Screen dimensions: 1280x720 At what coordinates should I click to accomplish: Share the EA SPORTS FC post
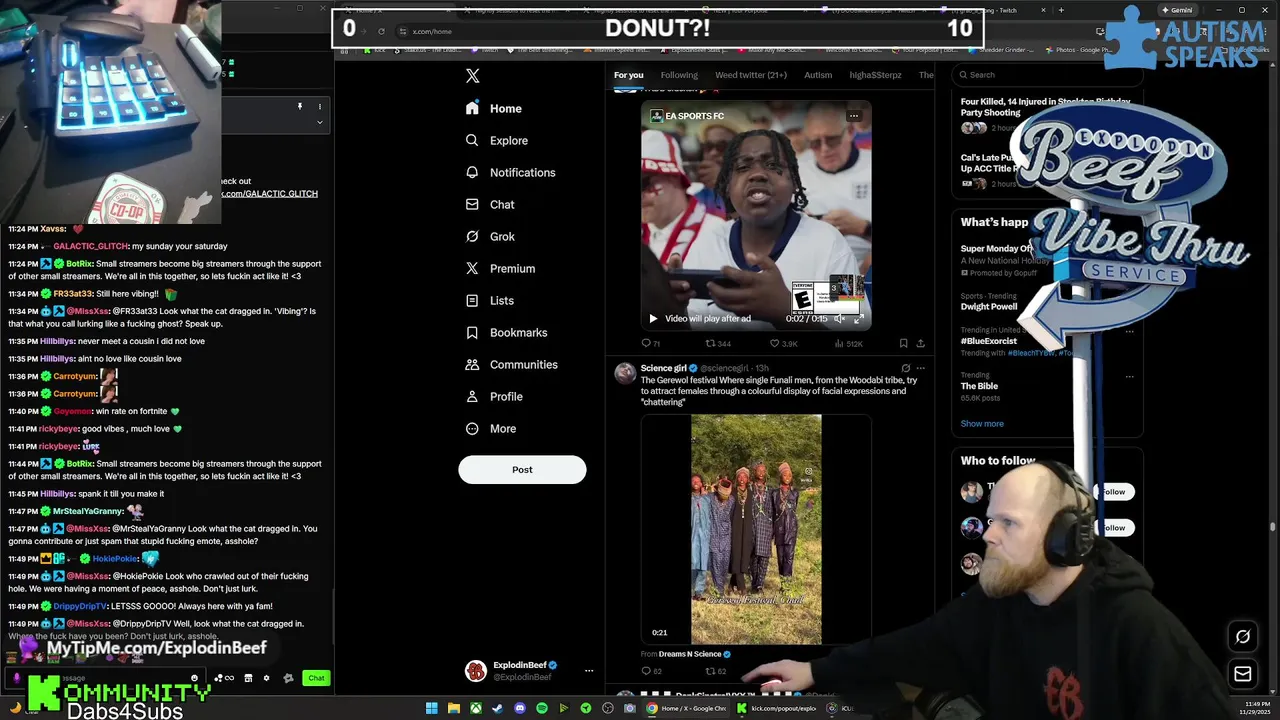(x=920, y=343)
